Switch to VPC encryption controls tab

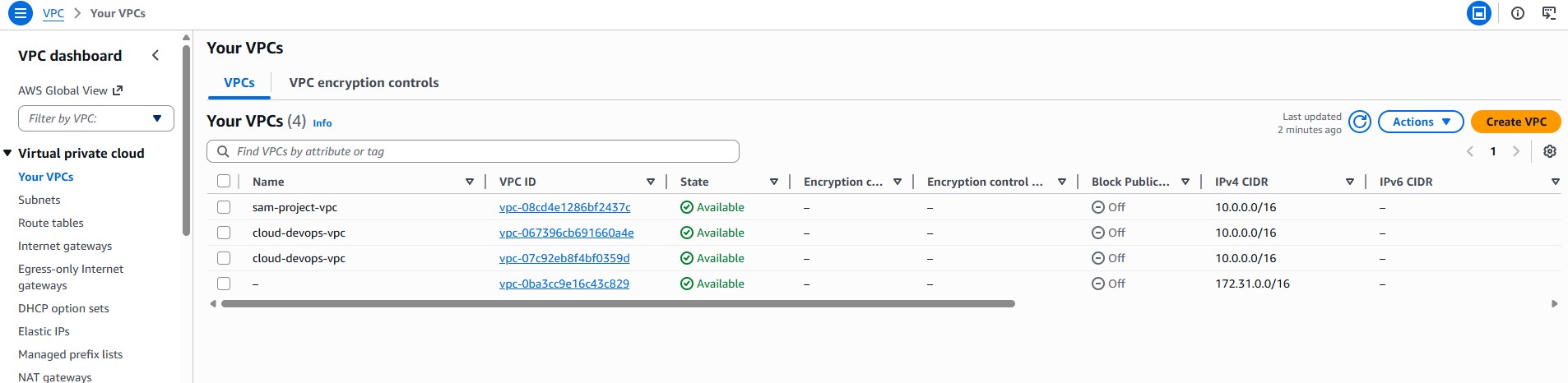364,82
